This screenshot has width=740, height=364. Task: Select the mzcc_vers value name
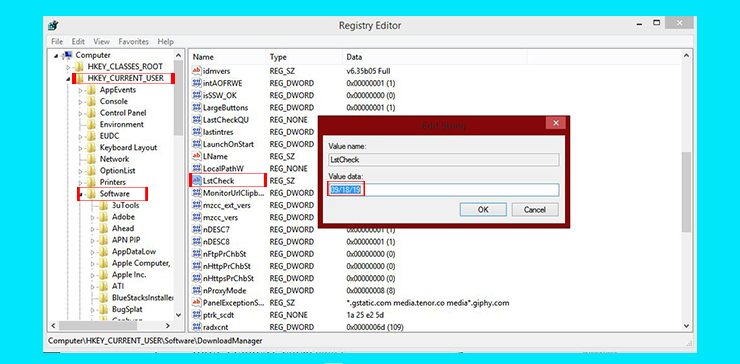tap(220, 217)
